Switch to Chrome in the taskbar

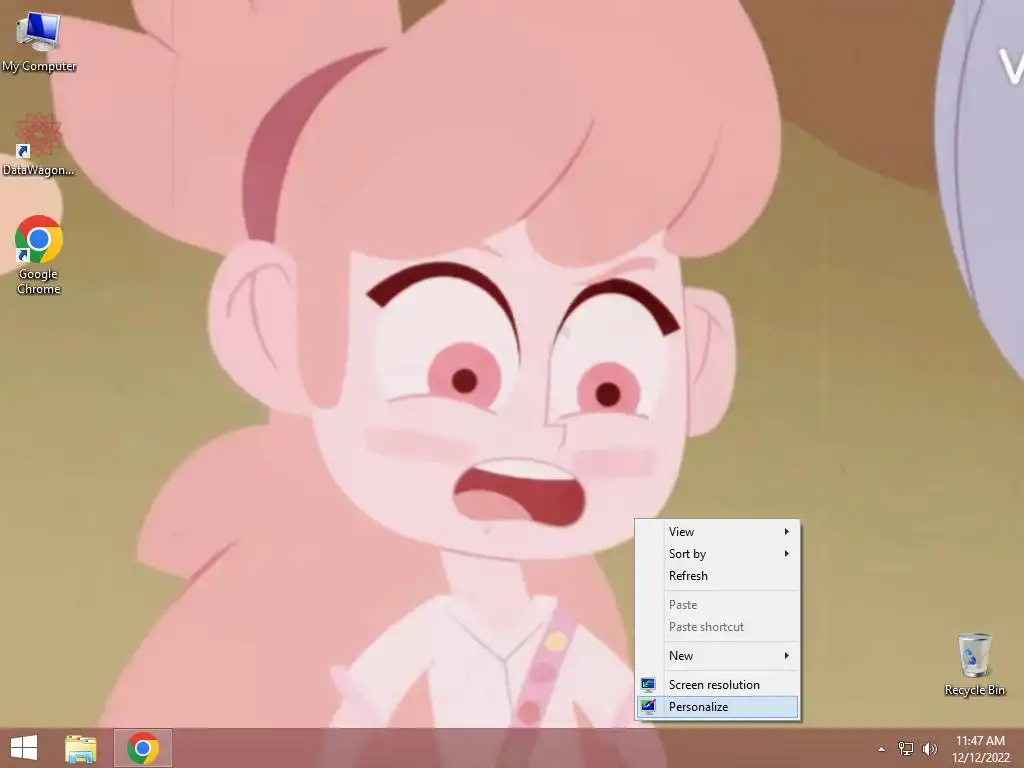(x=143, y=748)
